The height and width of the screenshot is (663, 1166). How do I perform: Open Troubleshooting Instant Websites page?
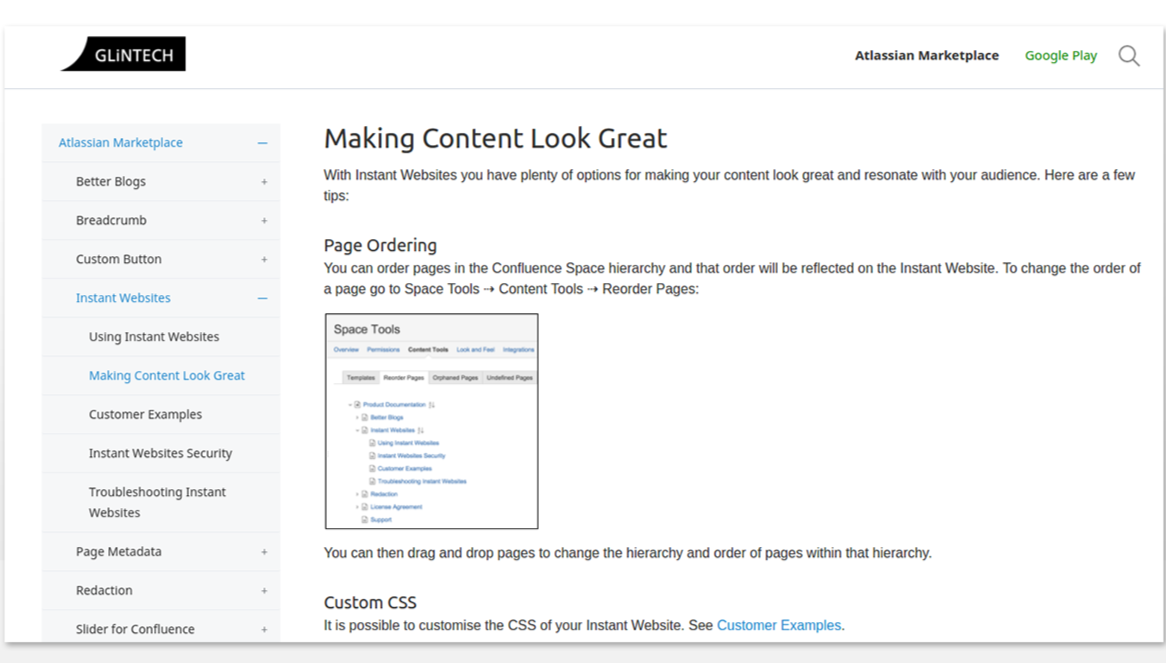(157, 502)
